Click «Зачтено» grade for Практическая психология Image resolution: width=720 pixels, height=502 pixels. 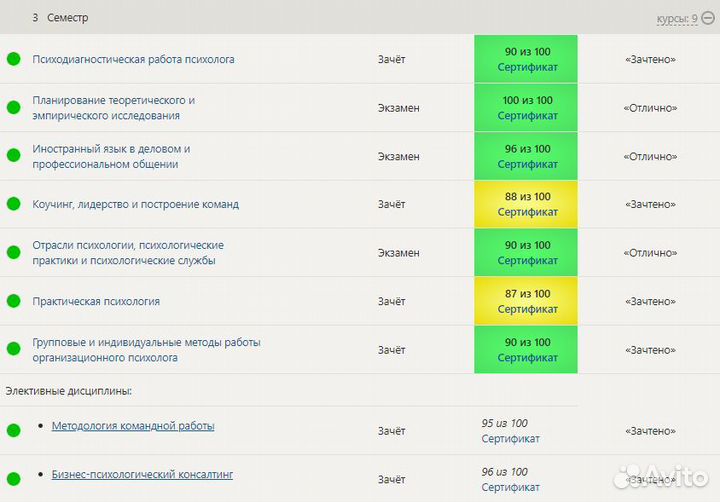pyautogui.click(x=650, y=302)
